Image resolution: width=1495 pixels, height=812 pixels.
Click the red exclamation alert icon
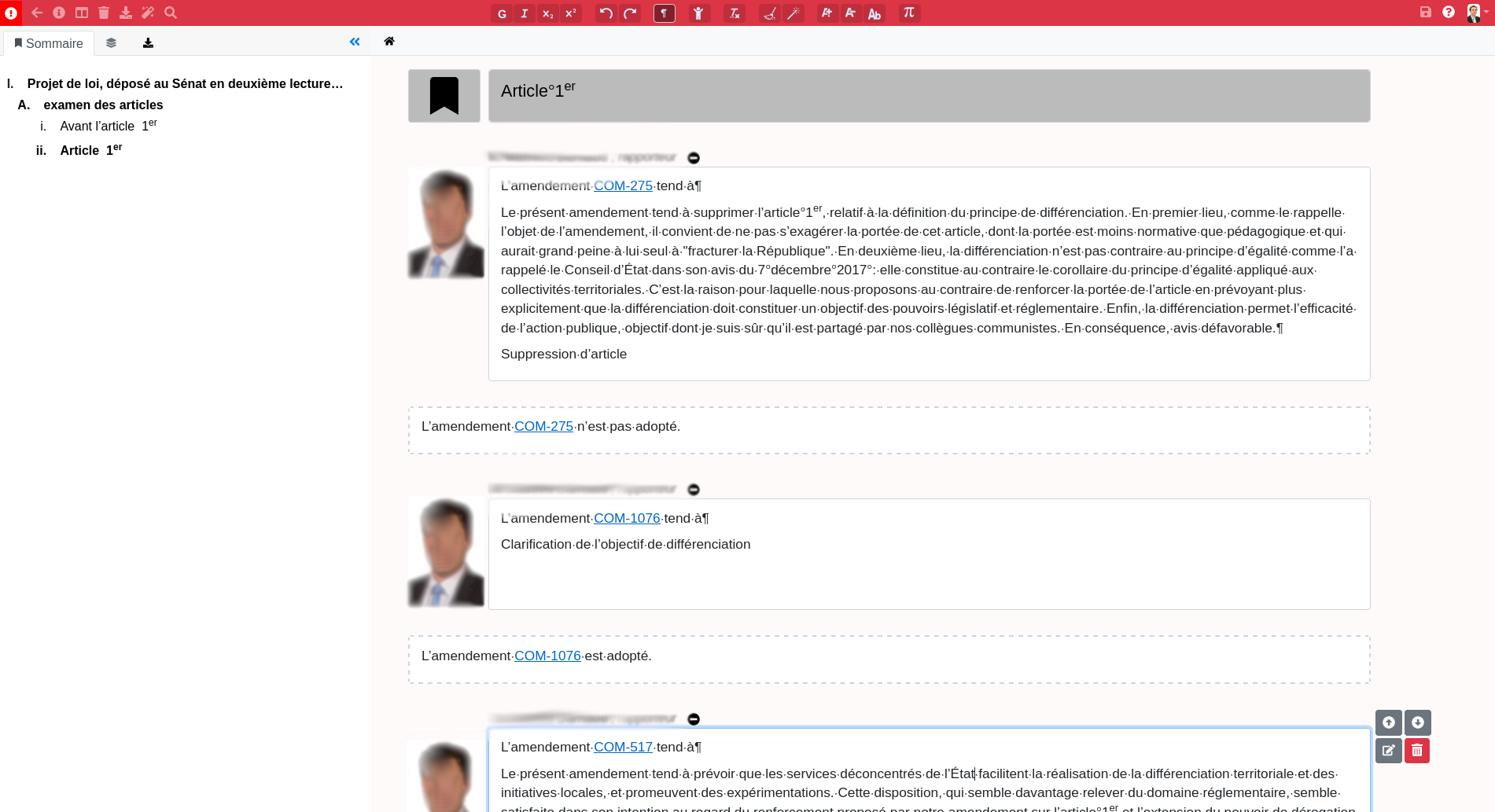pos(11,13)
